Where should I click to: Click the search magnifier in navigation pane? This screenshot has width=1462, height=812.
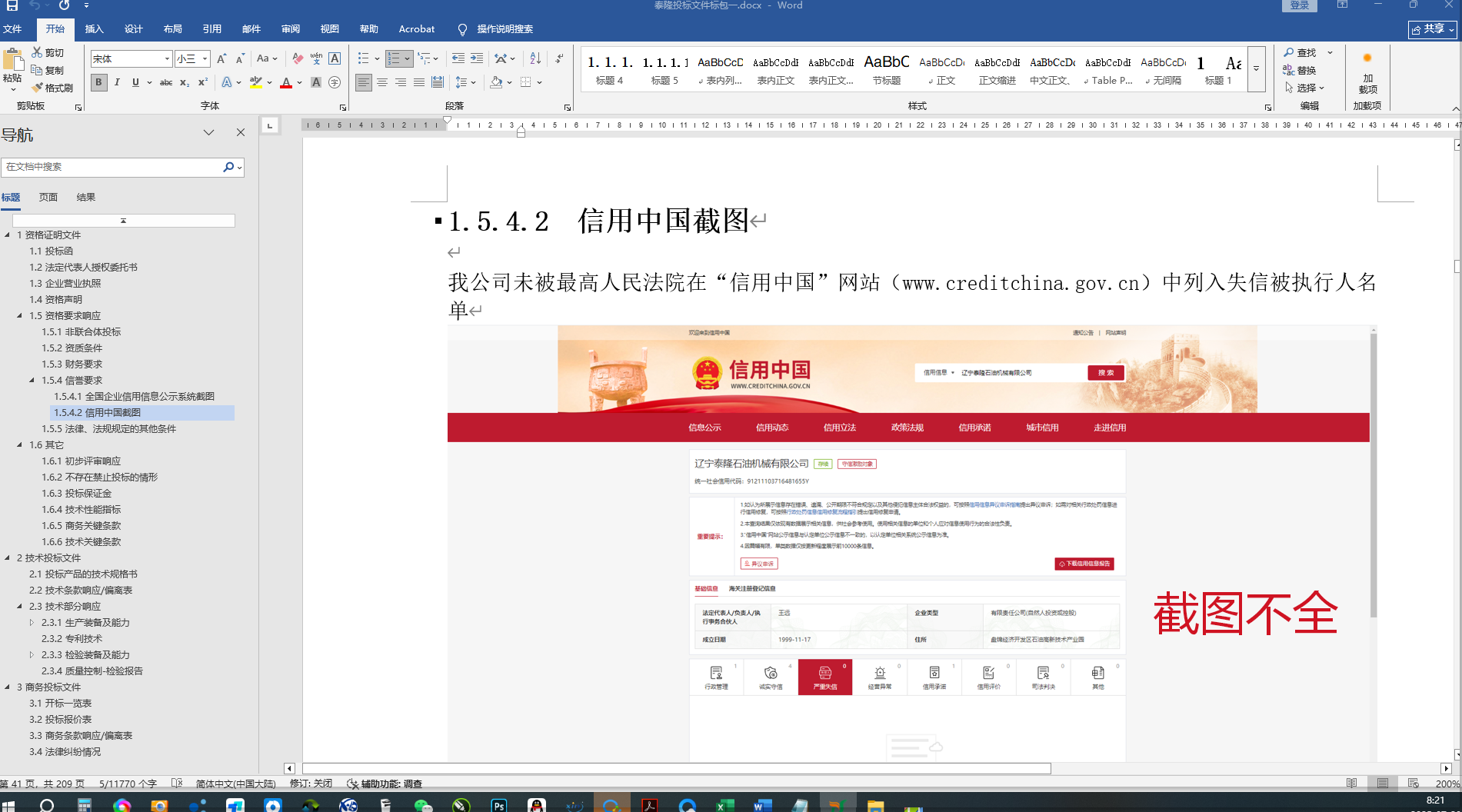228,167
